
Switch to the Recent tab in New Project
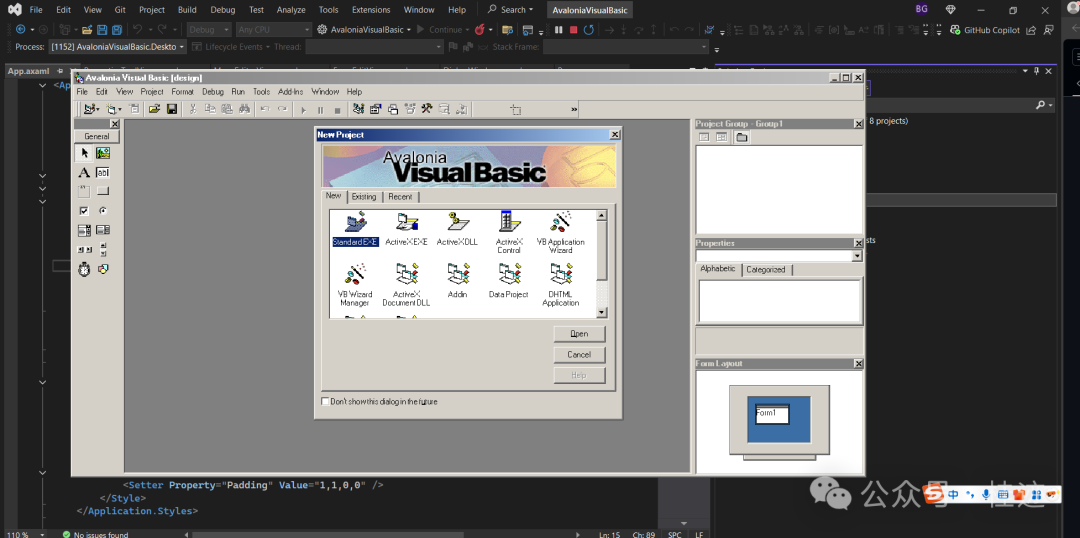(400, 197)
